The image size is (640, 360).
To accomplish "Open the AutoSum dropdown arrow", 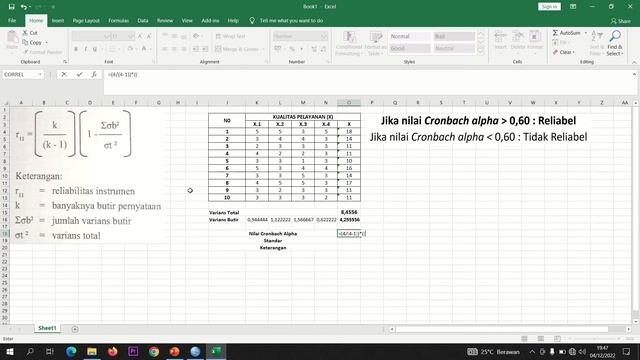I will point(586,33).
